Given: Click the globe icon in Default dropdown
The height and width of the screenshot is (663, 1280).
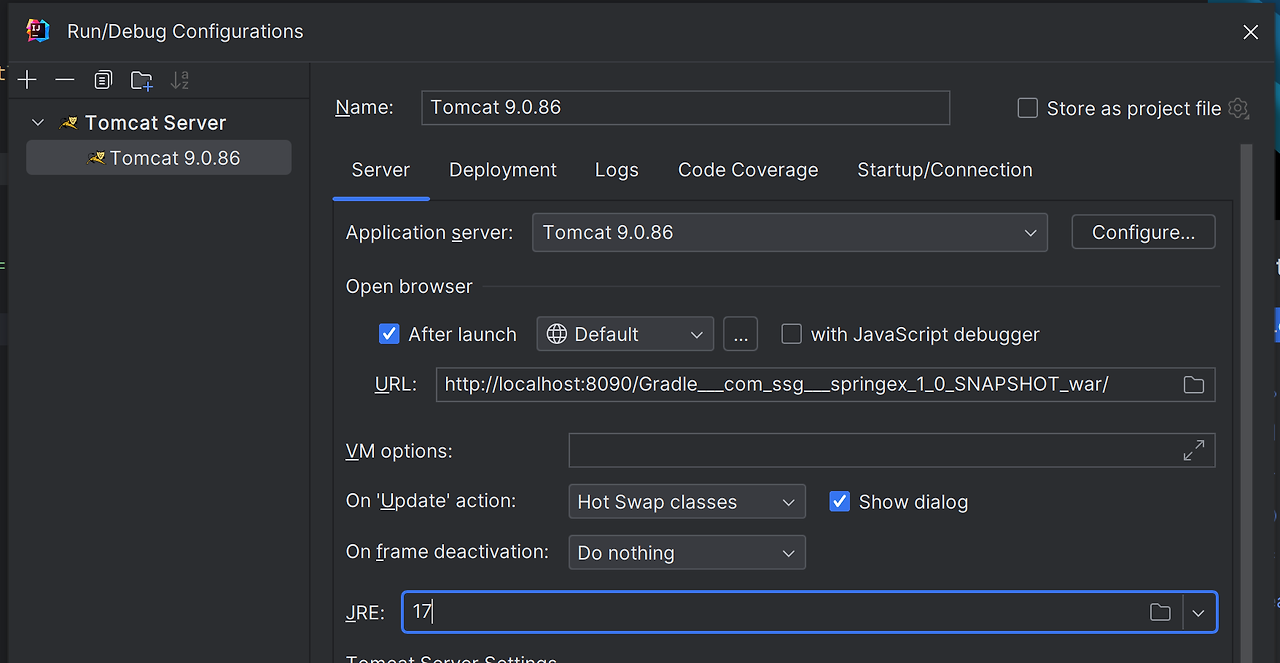Looking at the screenshot, I should (x=557, y=334).
